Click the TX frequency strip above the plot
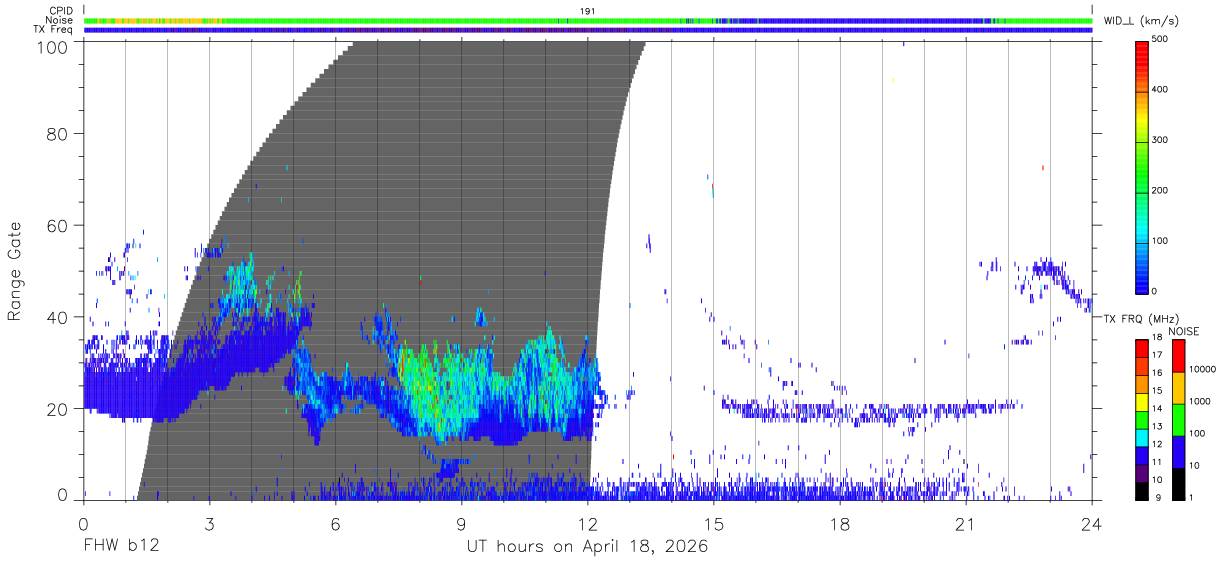Viewport: 1228px width, 567px height. point(588,30)
